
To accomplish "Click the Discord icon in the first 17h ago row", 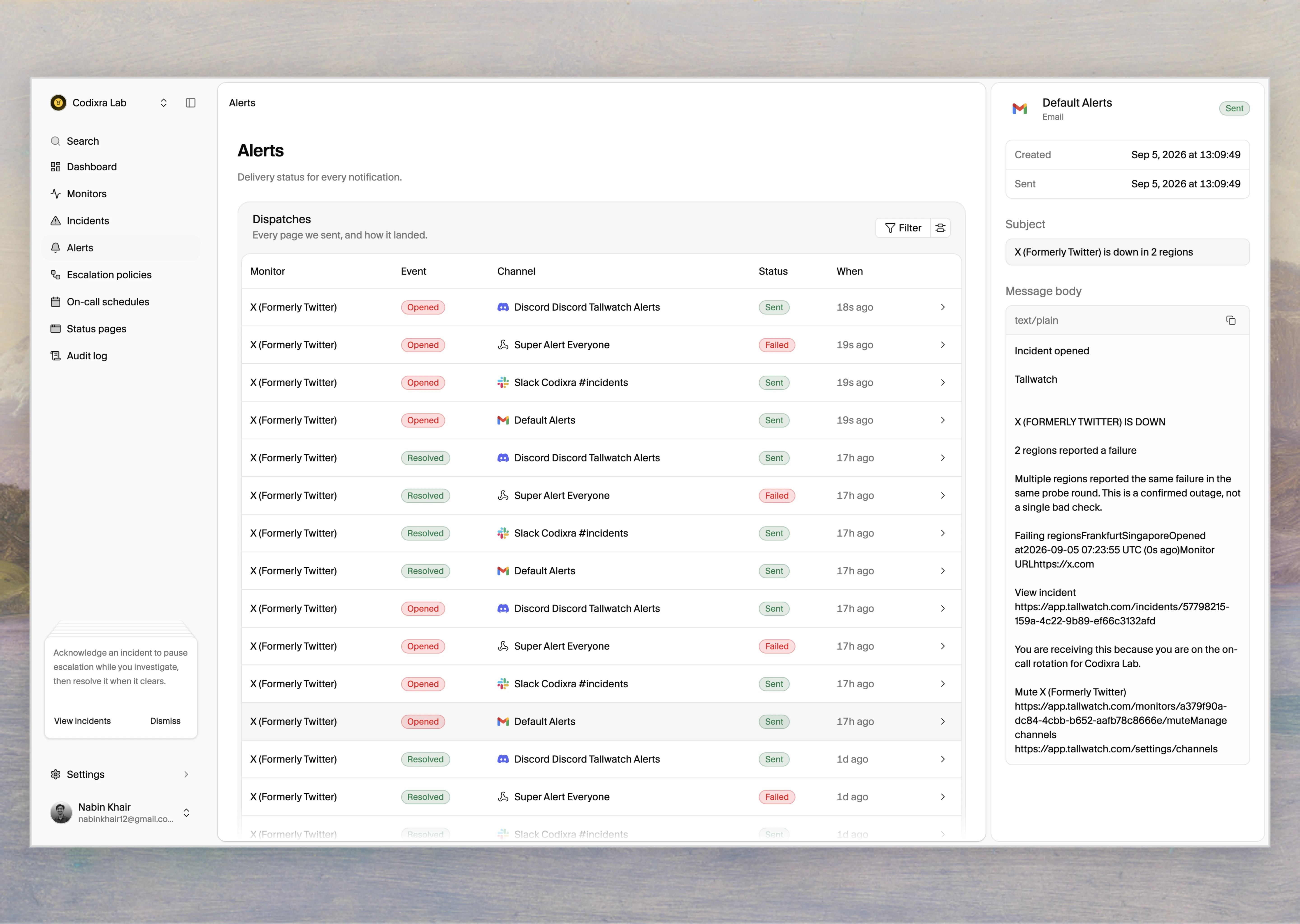I will (x=503, y=458).
